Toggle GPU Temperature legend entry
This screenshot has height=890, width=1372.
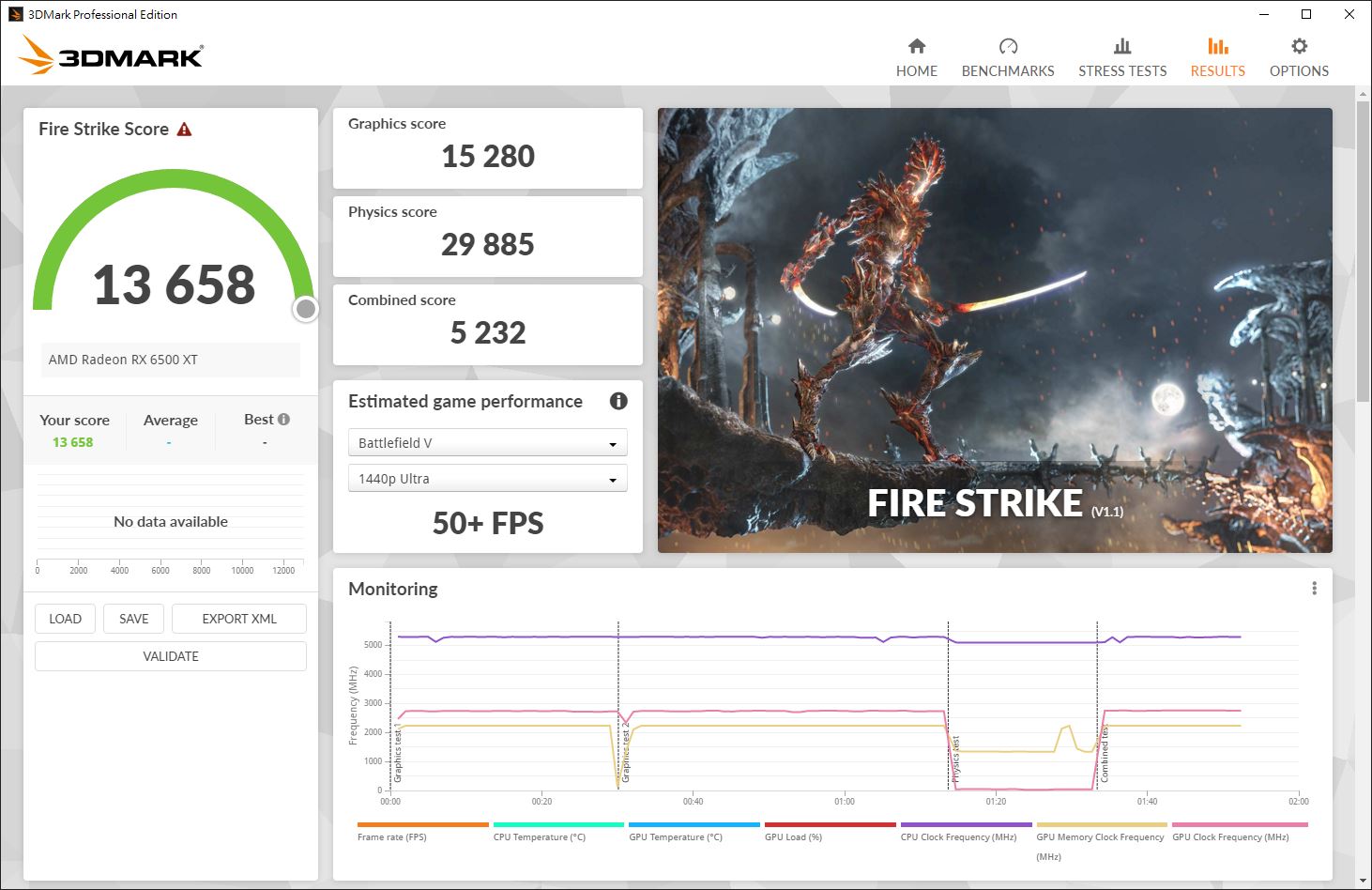coord(694,832)
